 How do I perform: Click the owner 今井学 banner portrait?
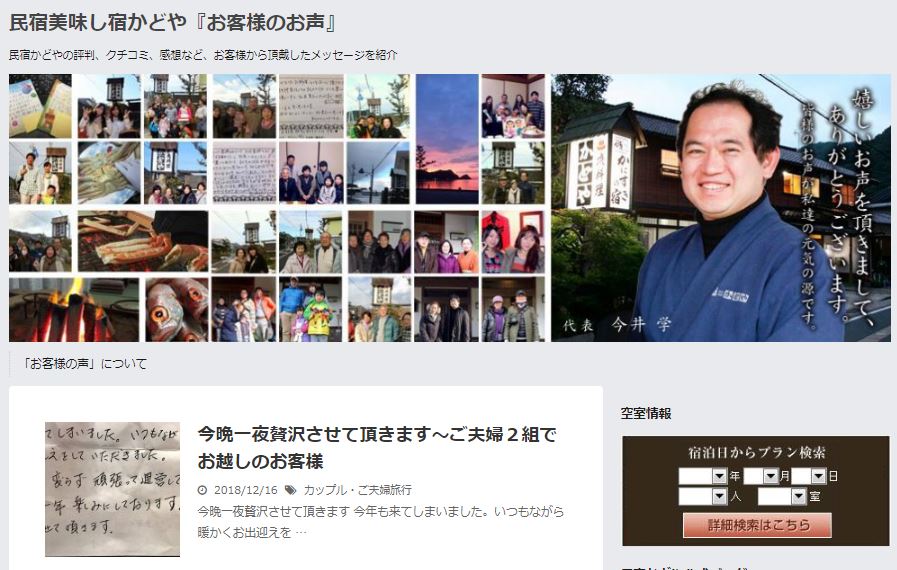(721, 208)
